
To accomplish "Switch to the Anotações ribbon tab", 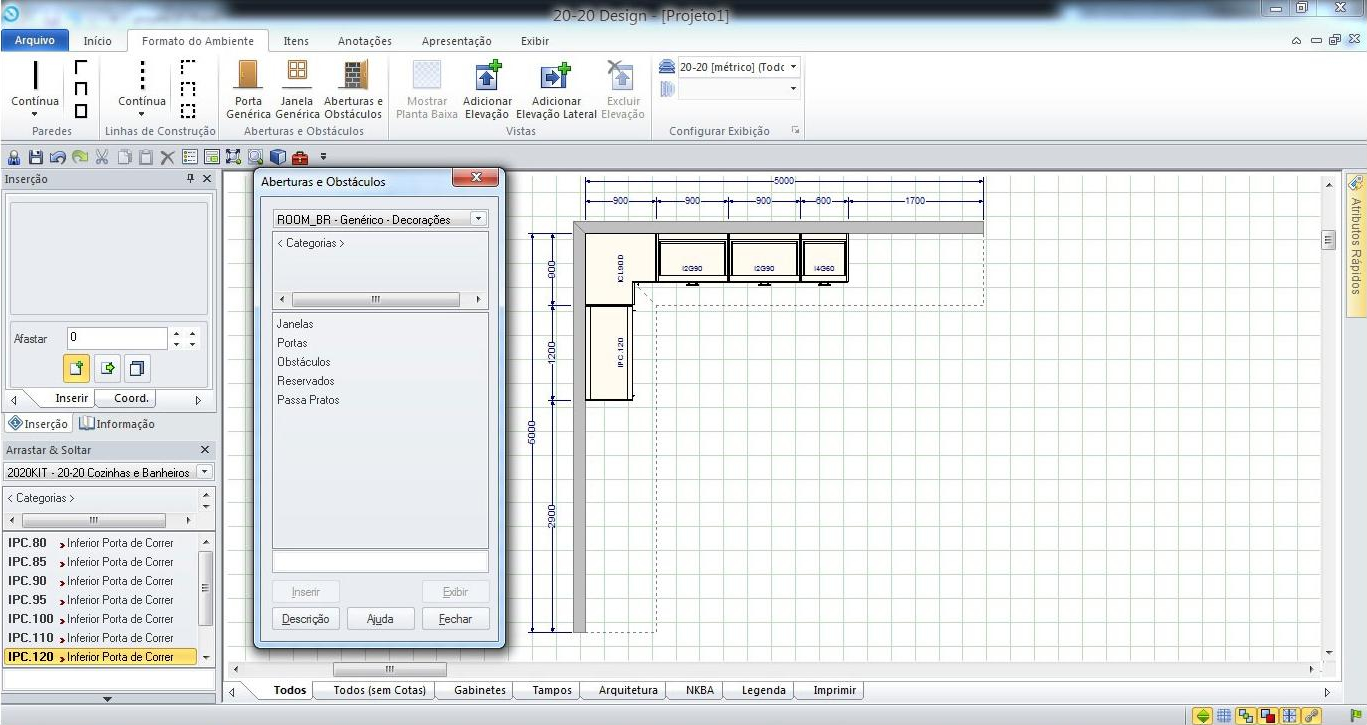I will tap(365, 41).
